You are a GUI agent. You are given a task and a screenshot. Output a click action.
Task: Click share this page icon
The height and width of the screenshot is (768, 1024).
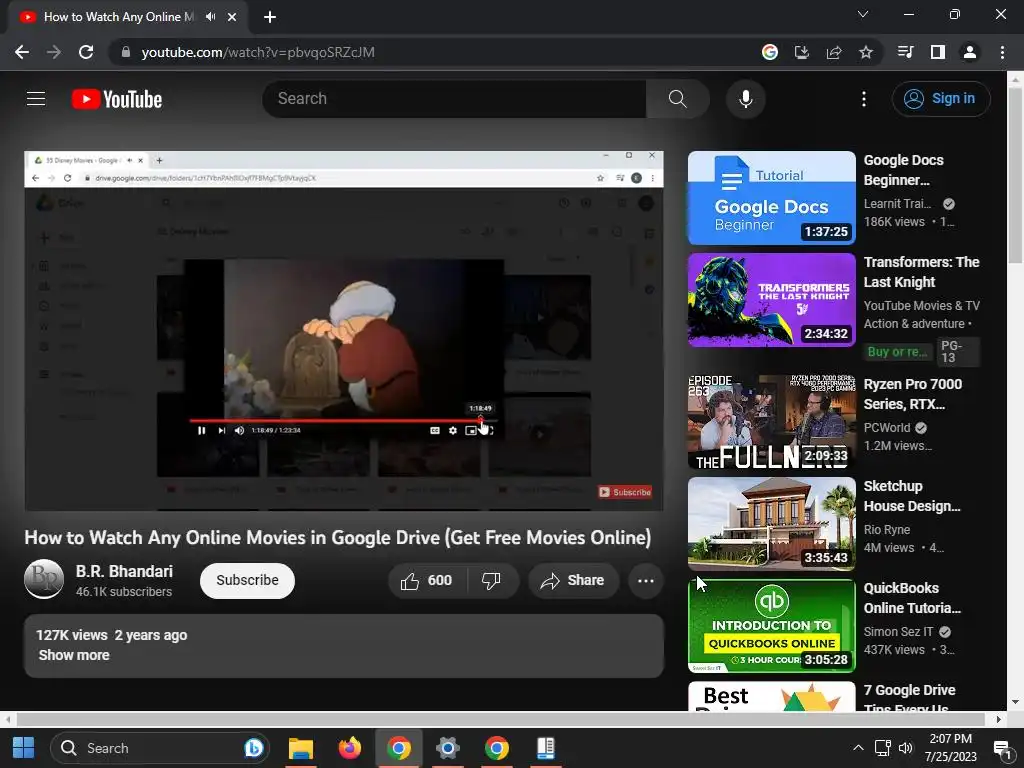click(833, 52)
